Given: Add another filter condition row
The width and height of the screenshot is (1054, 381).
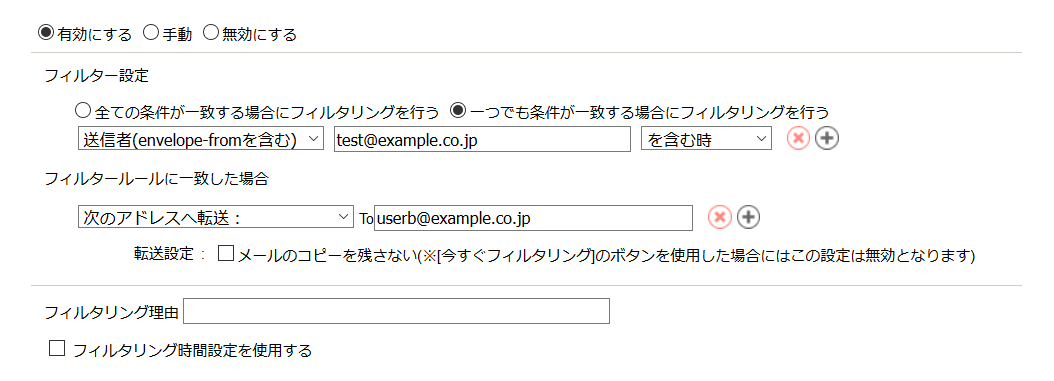Looking at the screenshot, I should pyautogui.click(x=827, y=139).
